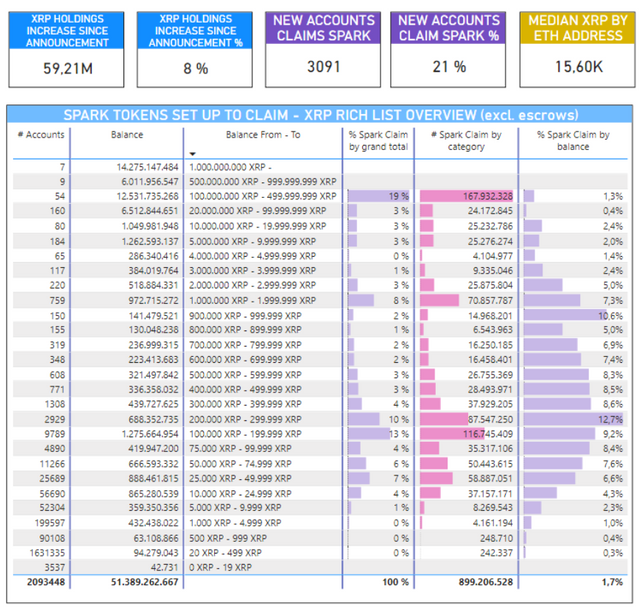This screenshot has height=609, width=640.
Task: Select '500 XRP - 999 XRP' range
Action: pyautogui.click(x=228, y=538)
